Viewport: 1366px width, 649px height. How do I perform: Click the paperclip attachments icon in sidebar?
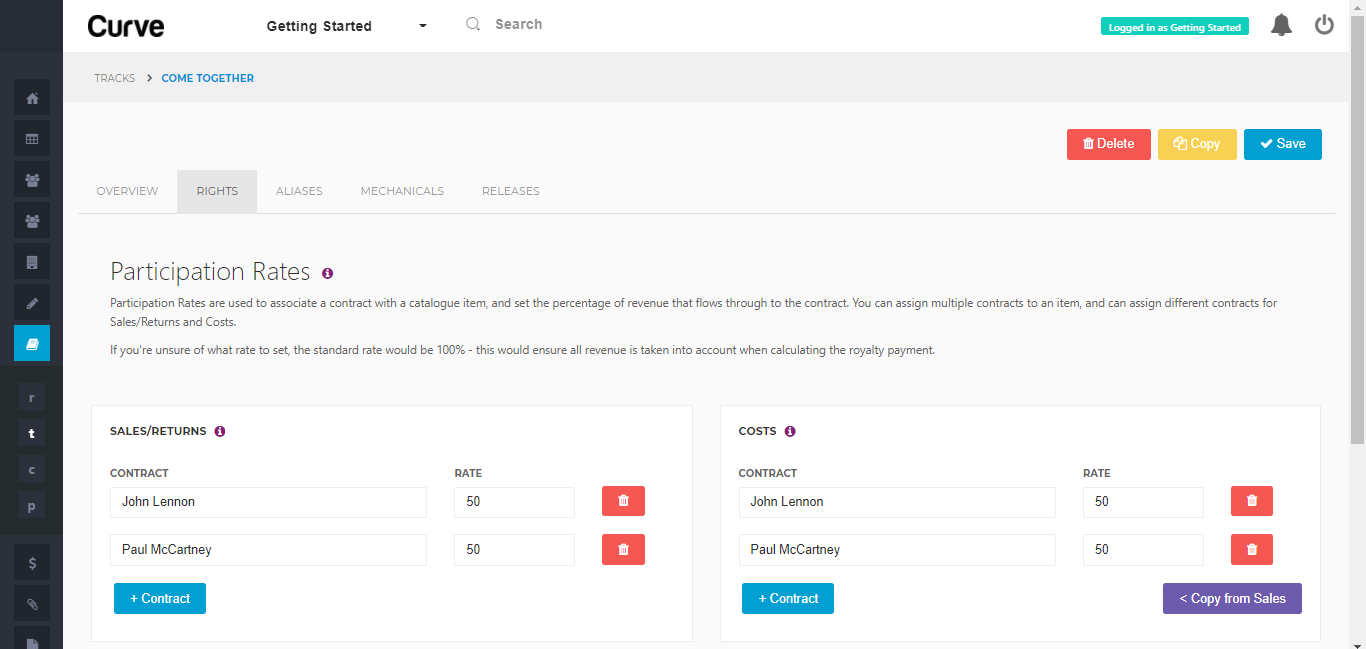click(31, 603)
